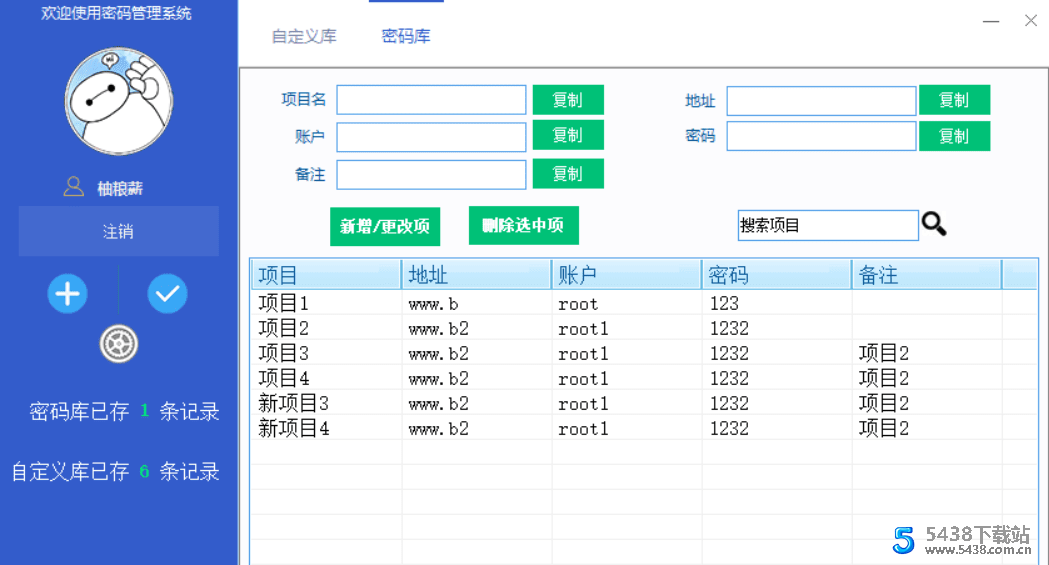Viewport: 1049px width, 565px height.
Task: Click the 注销 logout button
Action: [118, 231]
